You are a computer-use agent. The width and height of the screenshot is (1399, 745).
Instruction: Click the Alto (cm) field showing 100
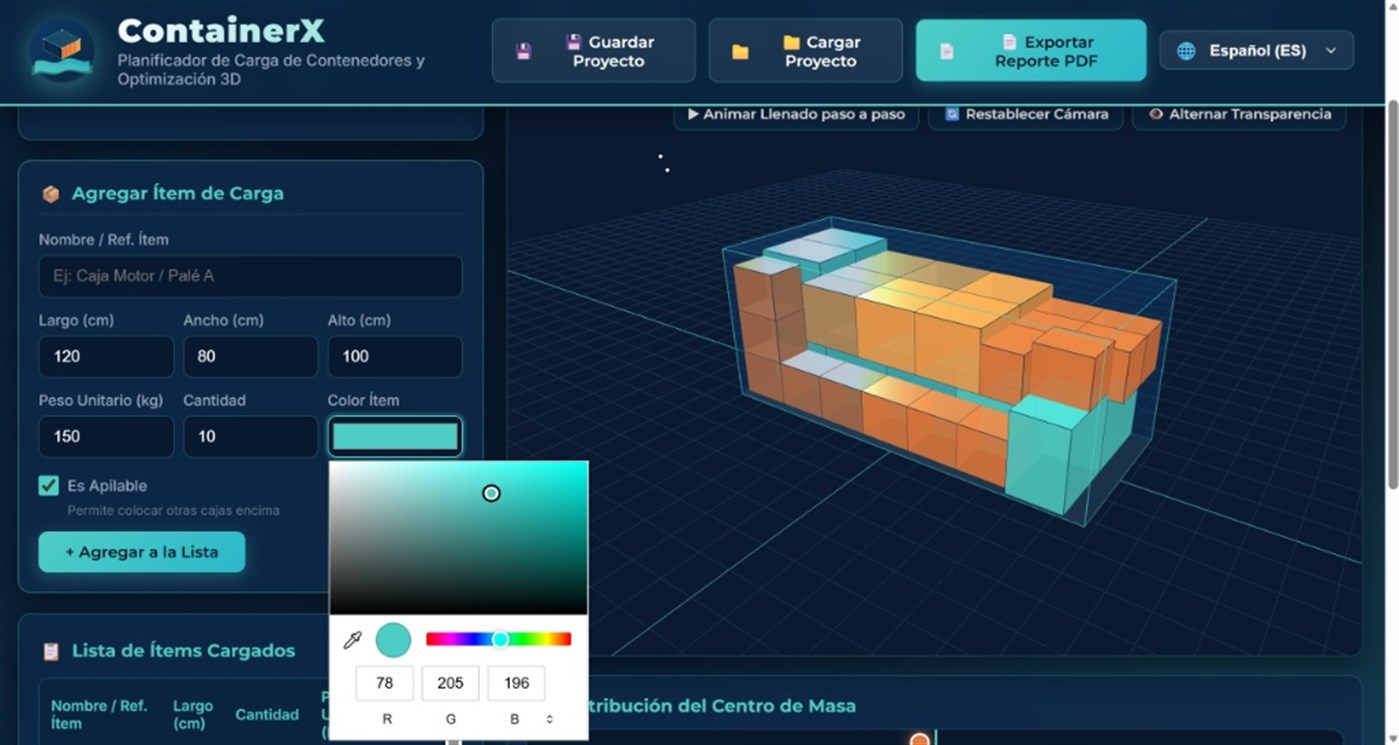pos(395,356)
